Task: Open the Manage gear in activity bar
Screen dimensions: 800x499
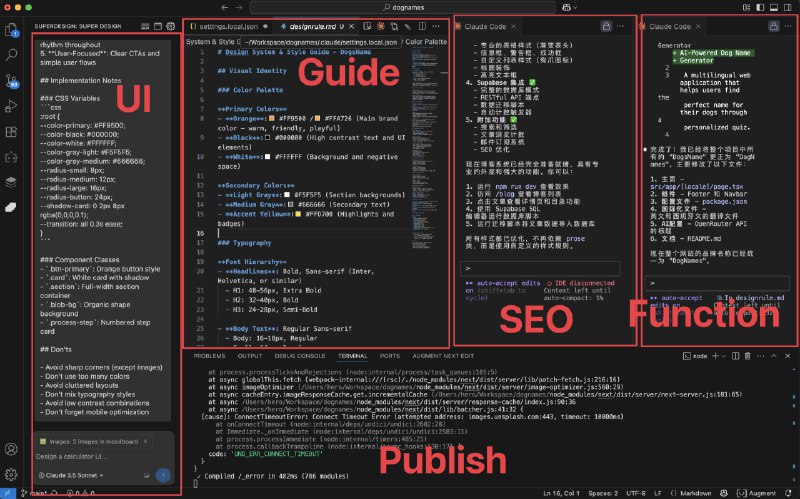Action: pos(11,474)
